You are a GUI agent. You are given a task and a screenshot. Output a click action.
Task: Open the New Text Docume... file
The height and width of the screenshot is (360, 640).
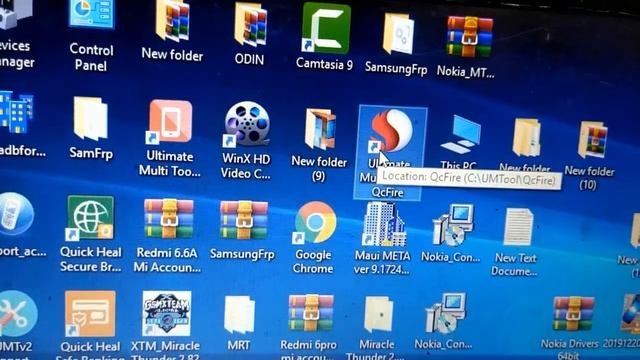pos(515,242)
